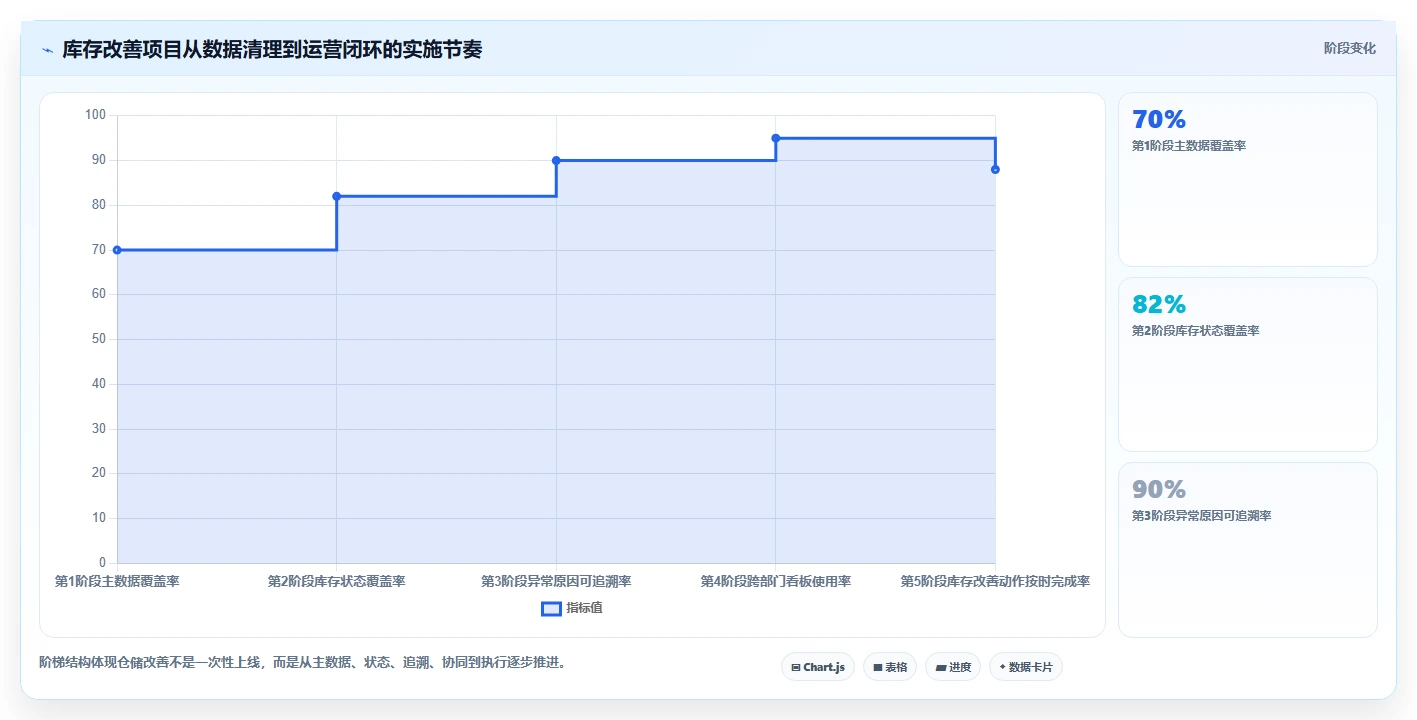
Task: Click x-axis label 第2阶段库存状态覆盖率
Action: [x=336, y=581]
